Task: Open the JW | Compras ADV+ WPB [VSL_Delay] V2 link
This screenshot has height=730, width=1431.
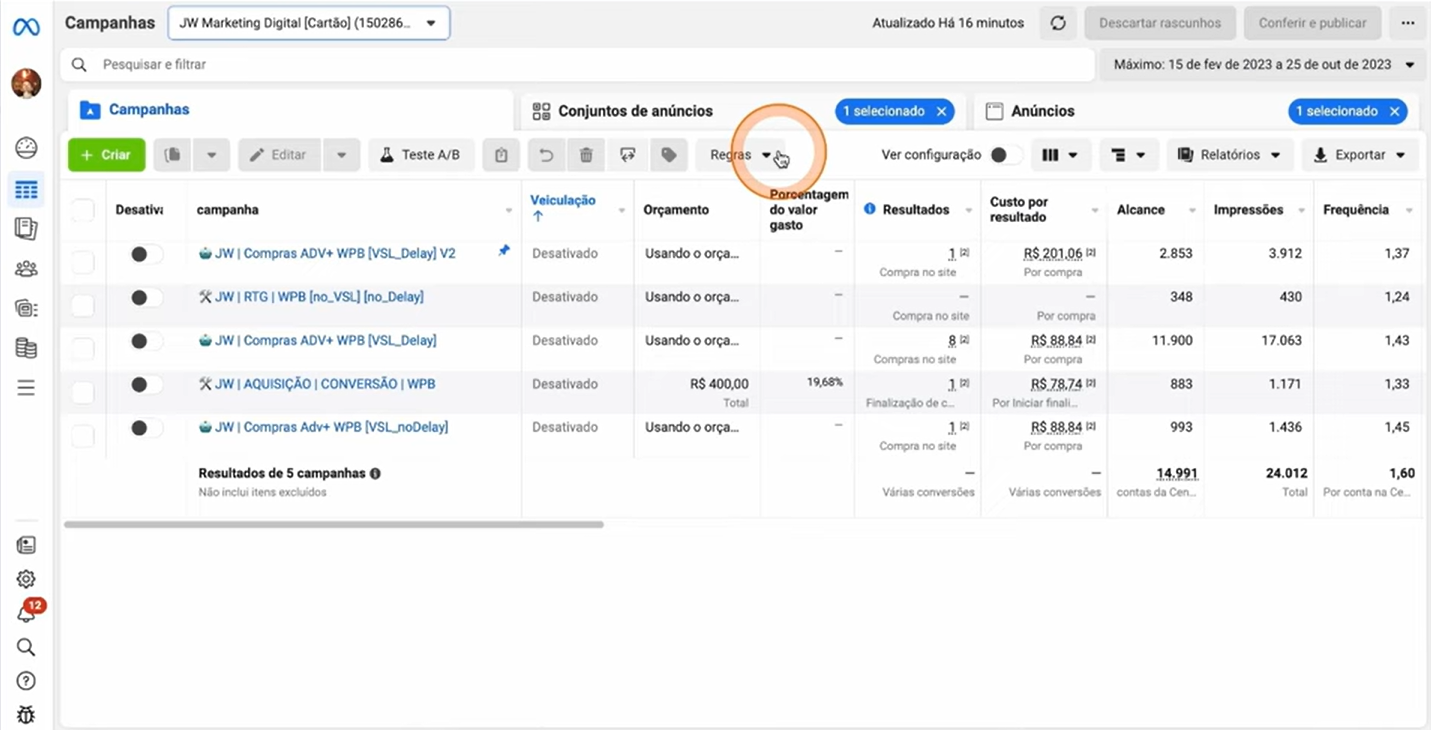Action: (335, 254)
